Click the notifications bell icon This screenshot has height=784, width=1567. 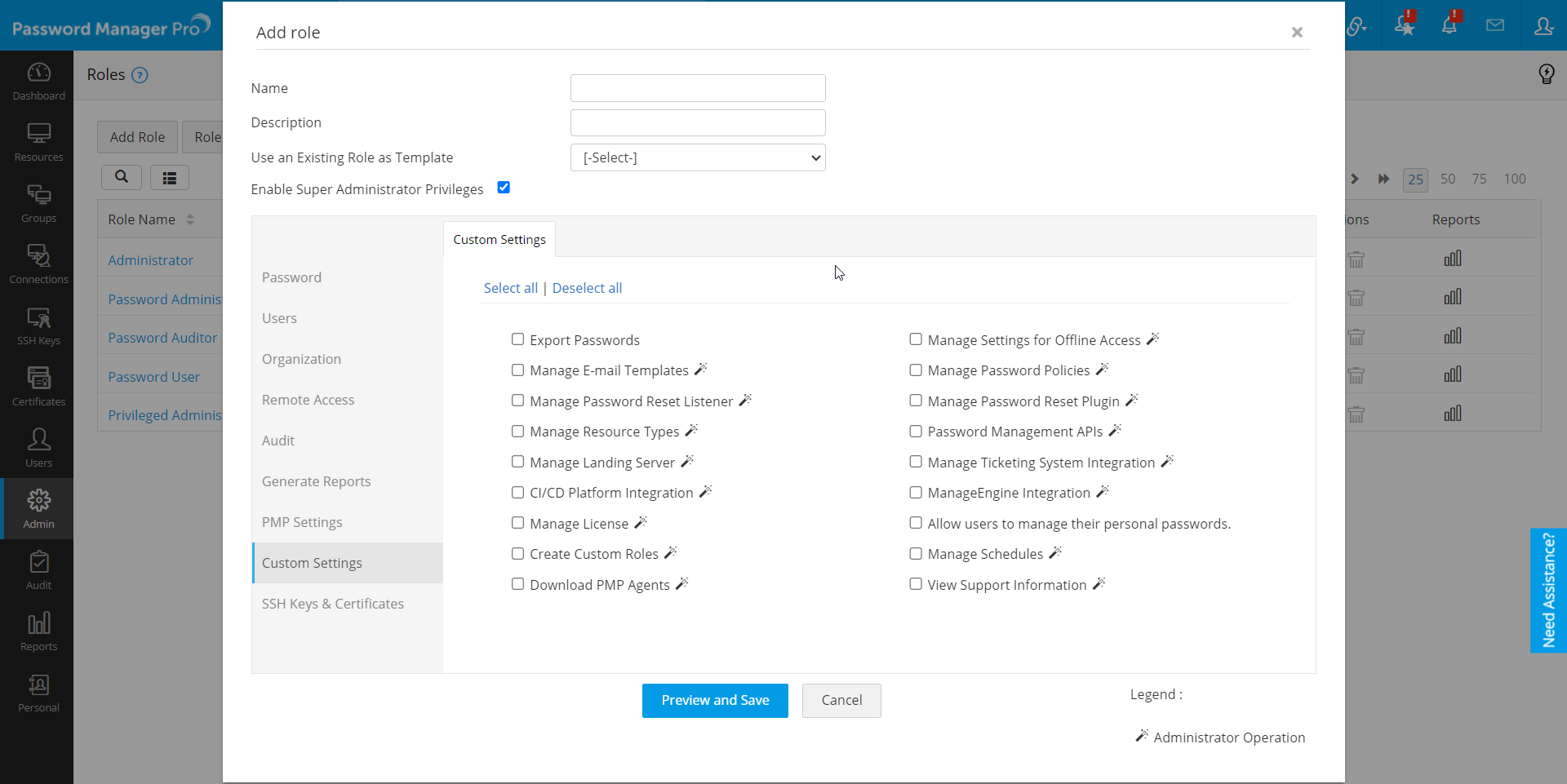(x=1449, y=25)
